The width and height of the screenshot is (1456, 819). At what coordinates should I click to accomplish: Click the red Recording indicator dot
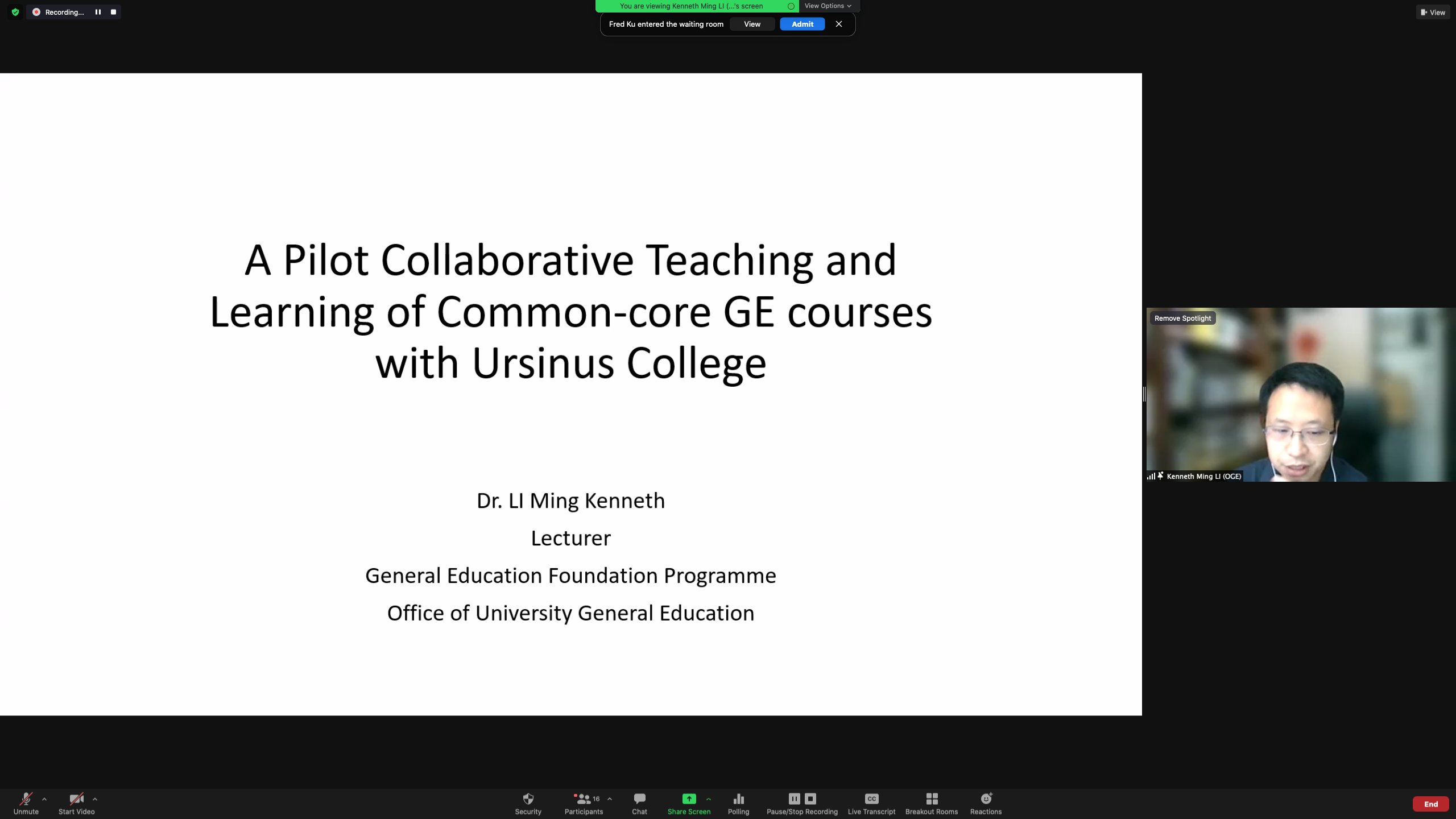(36, 12)
